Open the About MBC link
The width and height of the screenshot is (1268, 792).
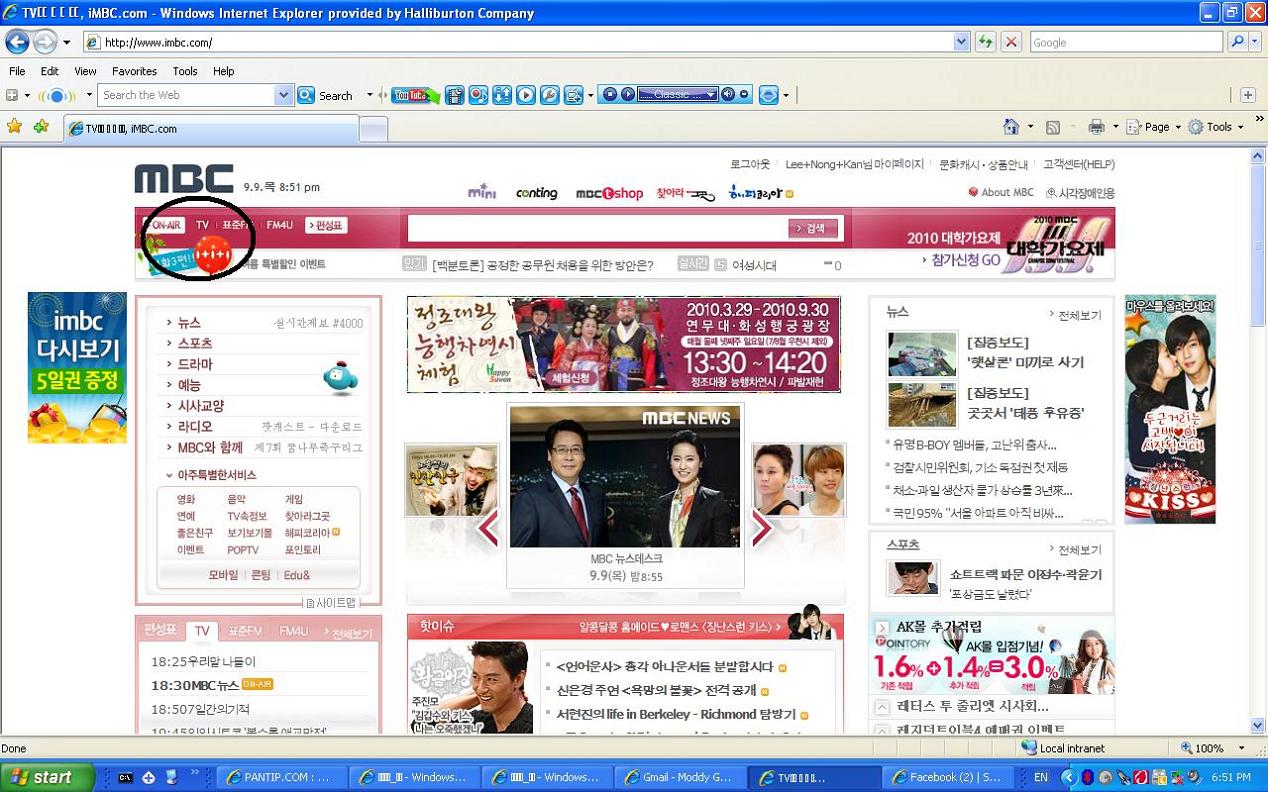[1001, 192]
